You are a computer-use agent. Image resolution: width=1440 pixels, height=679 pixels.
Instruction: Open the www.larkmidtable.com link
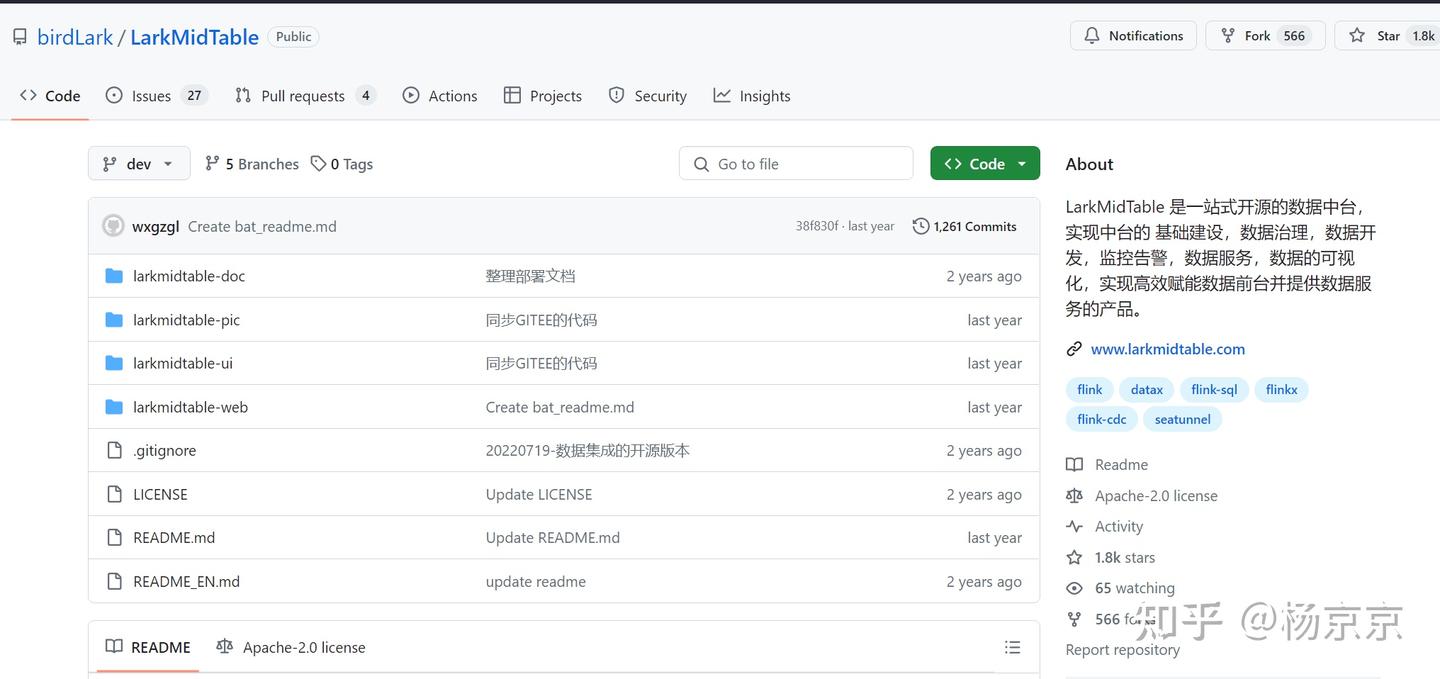1168,349
